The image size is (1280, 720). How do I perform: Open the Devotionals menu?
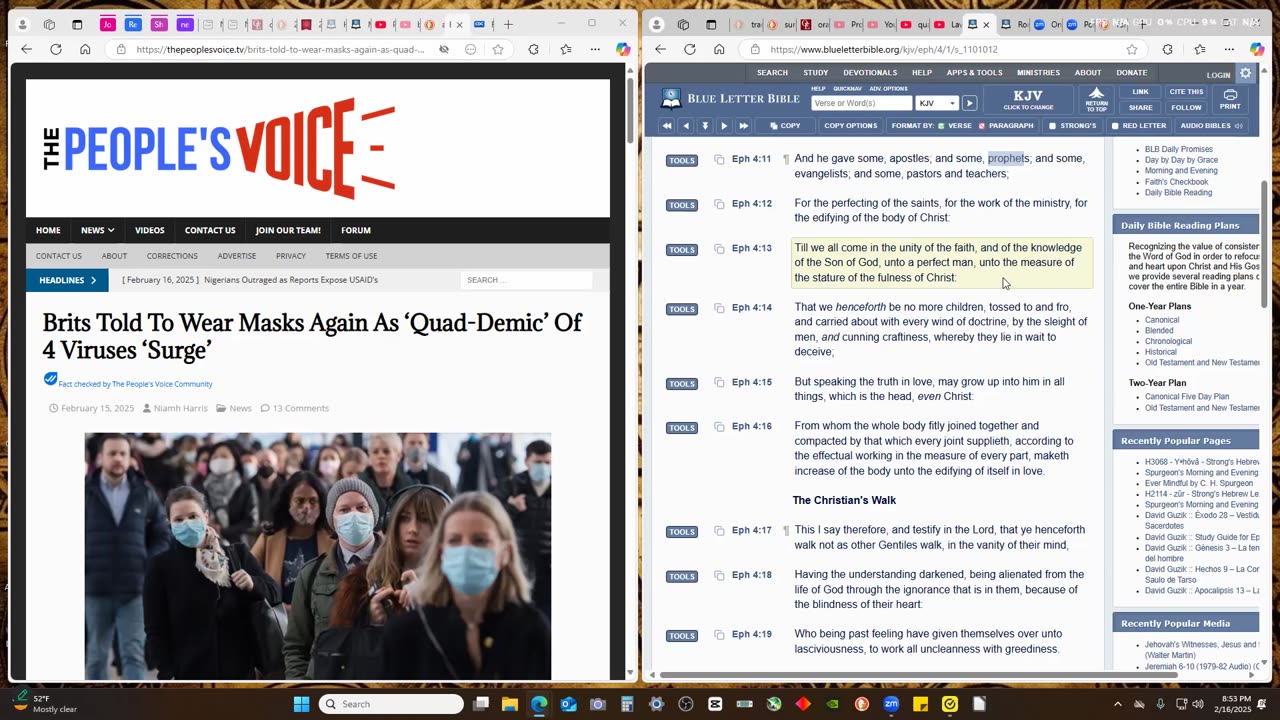870,72
